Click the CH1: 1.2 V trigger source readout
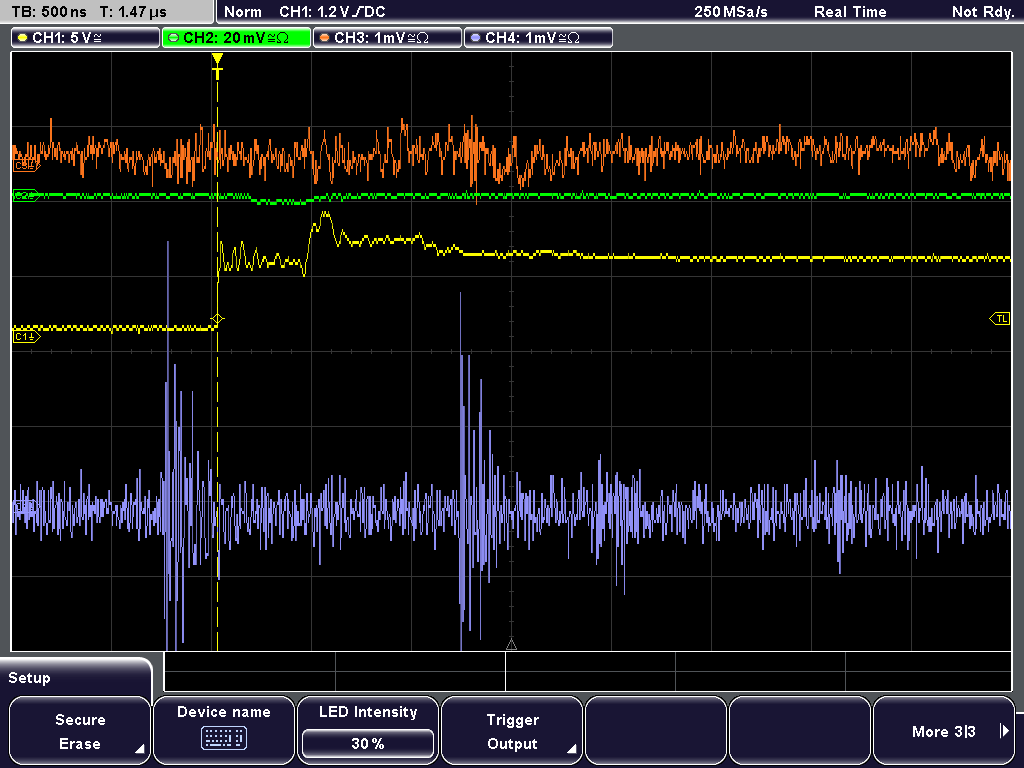This screenshot has height=768, width=1024. click(x=332, y=12)
